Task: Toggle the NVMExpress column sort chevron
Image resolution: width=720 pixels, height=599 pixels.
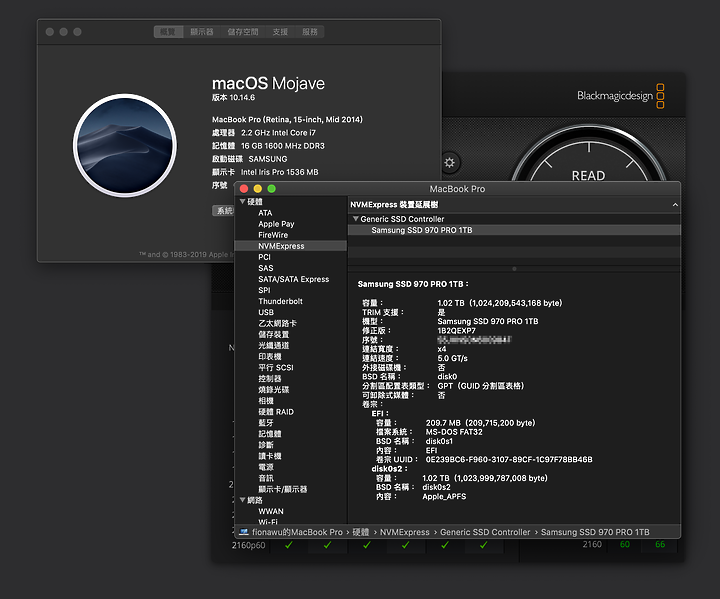Action: coord(675,205)
